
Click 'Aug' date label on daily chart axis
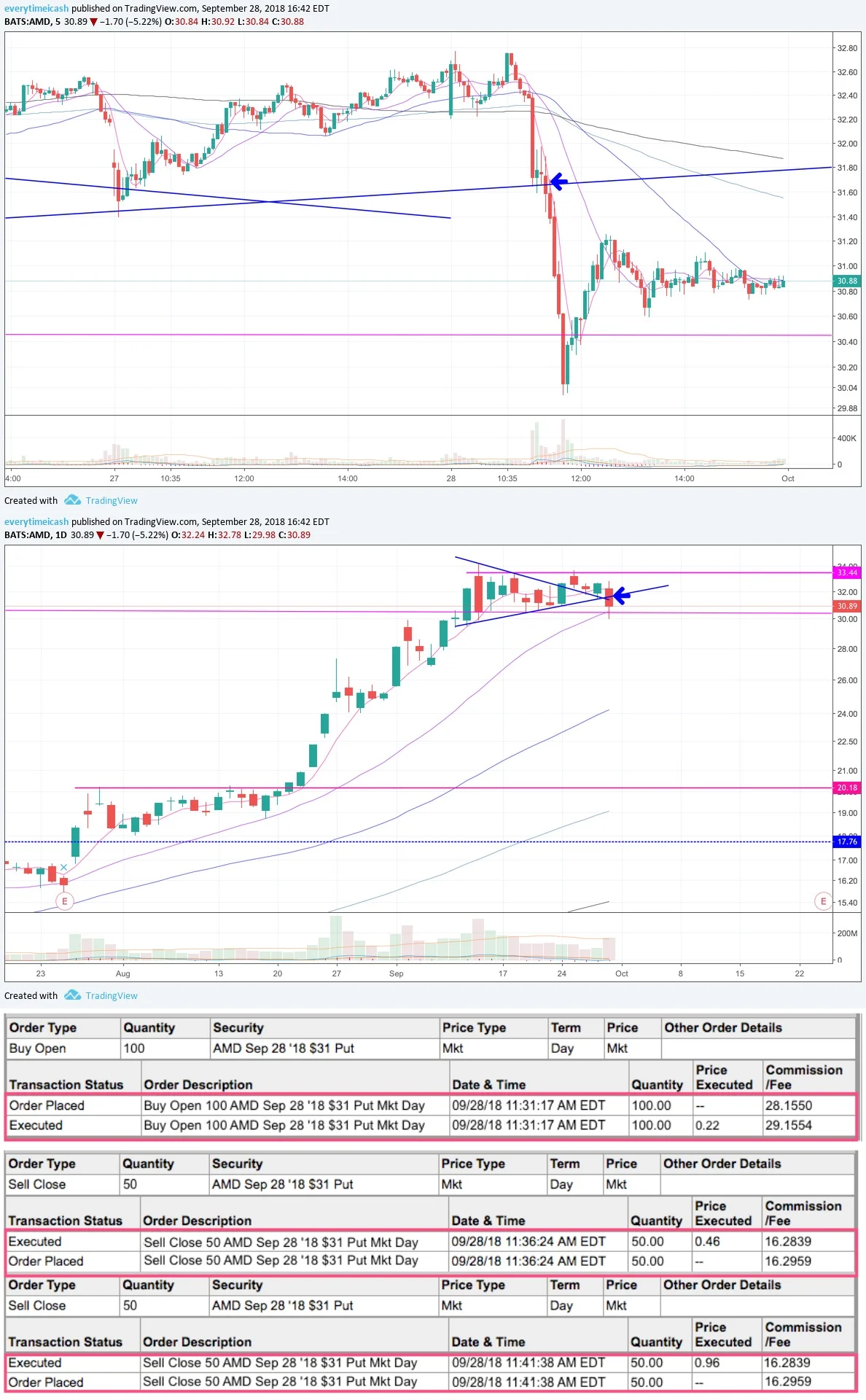[x=122, y=973]
